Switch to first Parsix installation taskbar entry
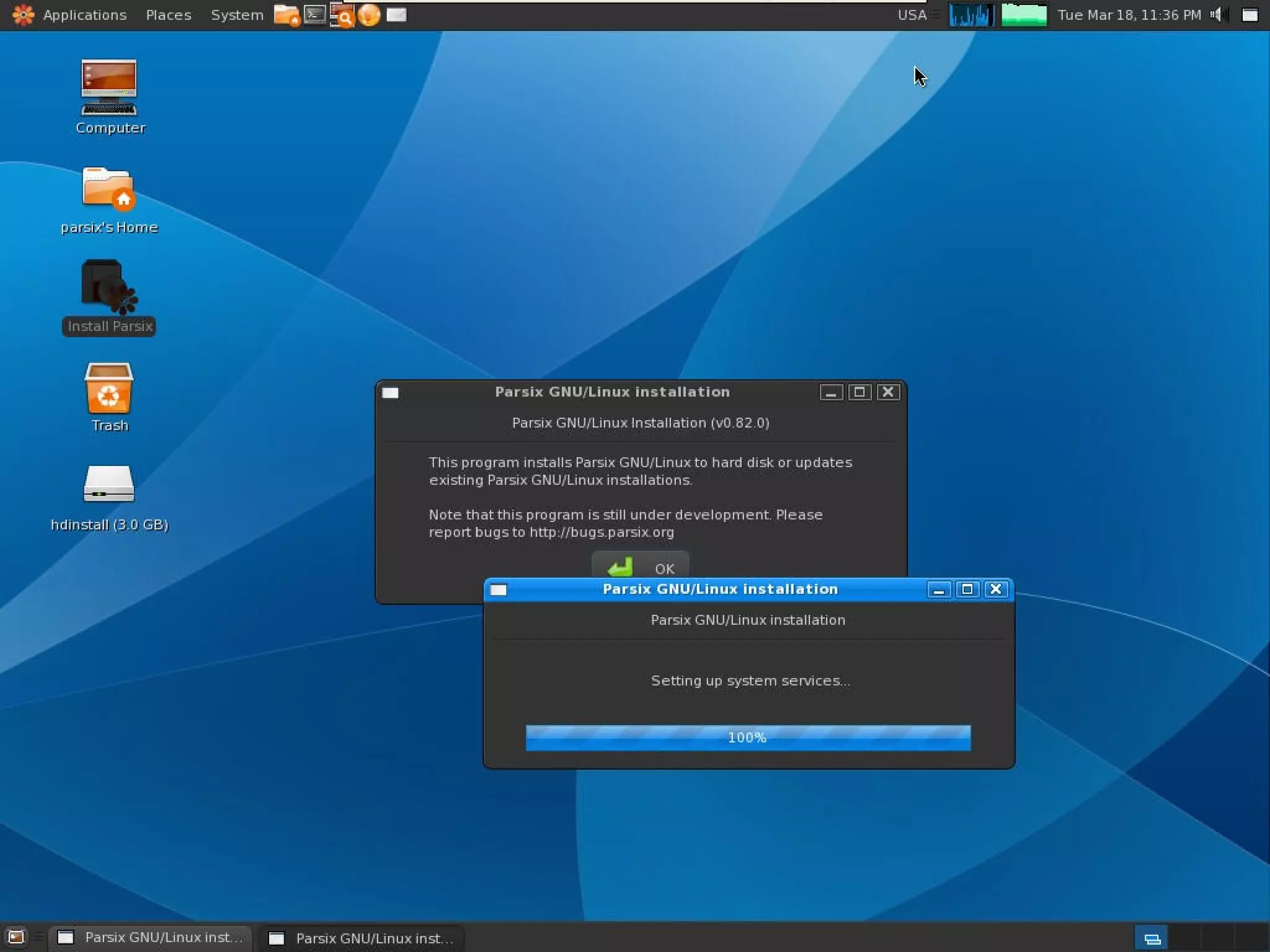 pyautogui.click(x=151, y=937)
